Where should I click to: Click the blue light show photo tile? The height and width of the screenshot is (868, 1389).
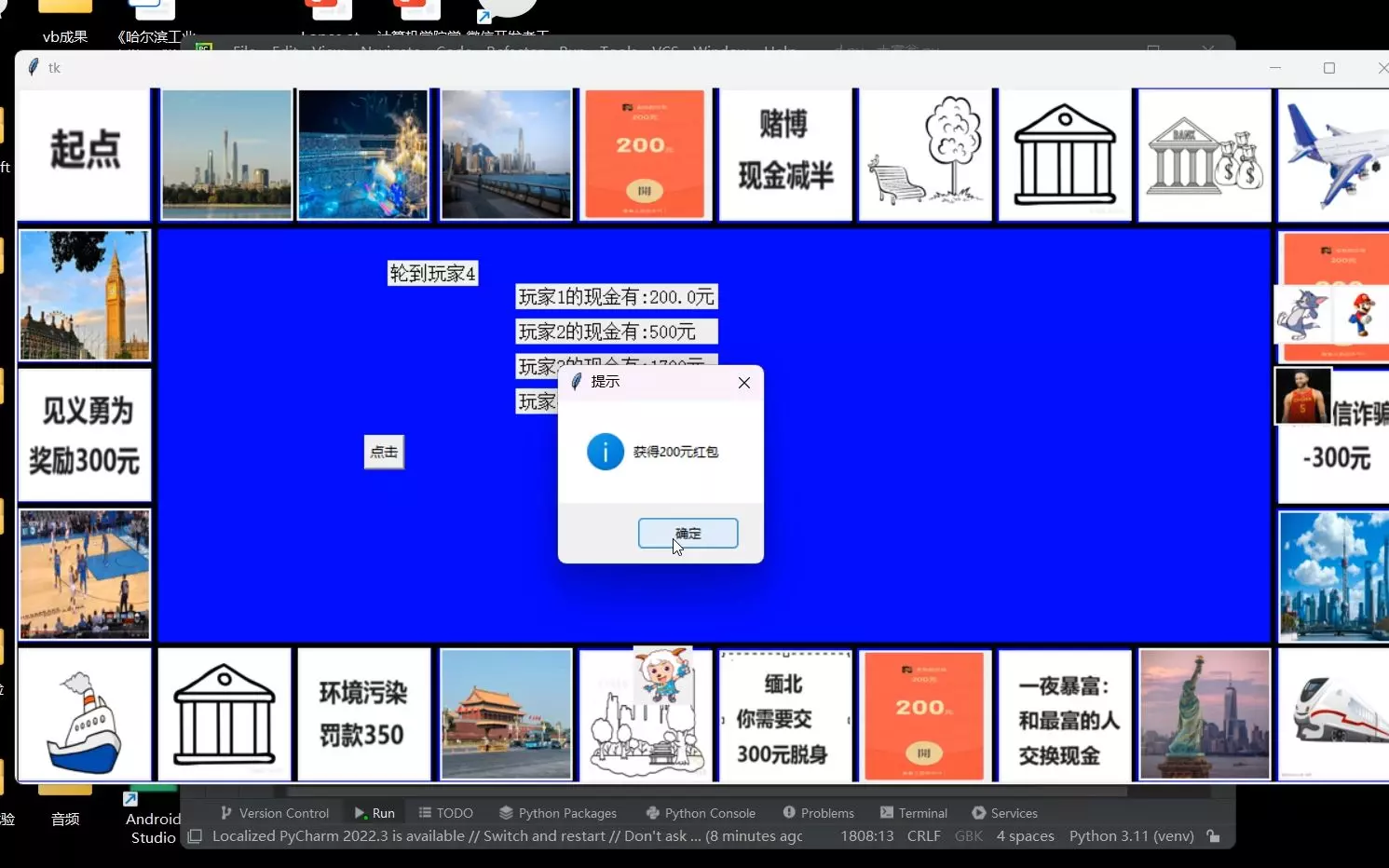tap(363, 155)
